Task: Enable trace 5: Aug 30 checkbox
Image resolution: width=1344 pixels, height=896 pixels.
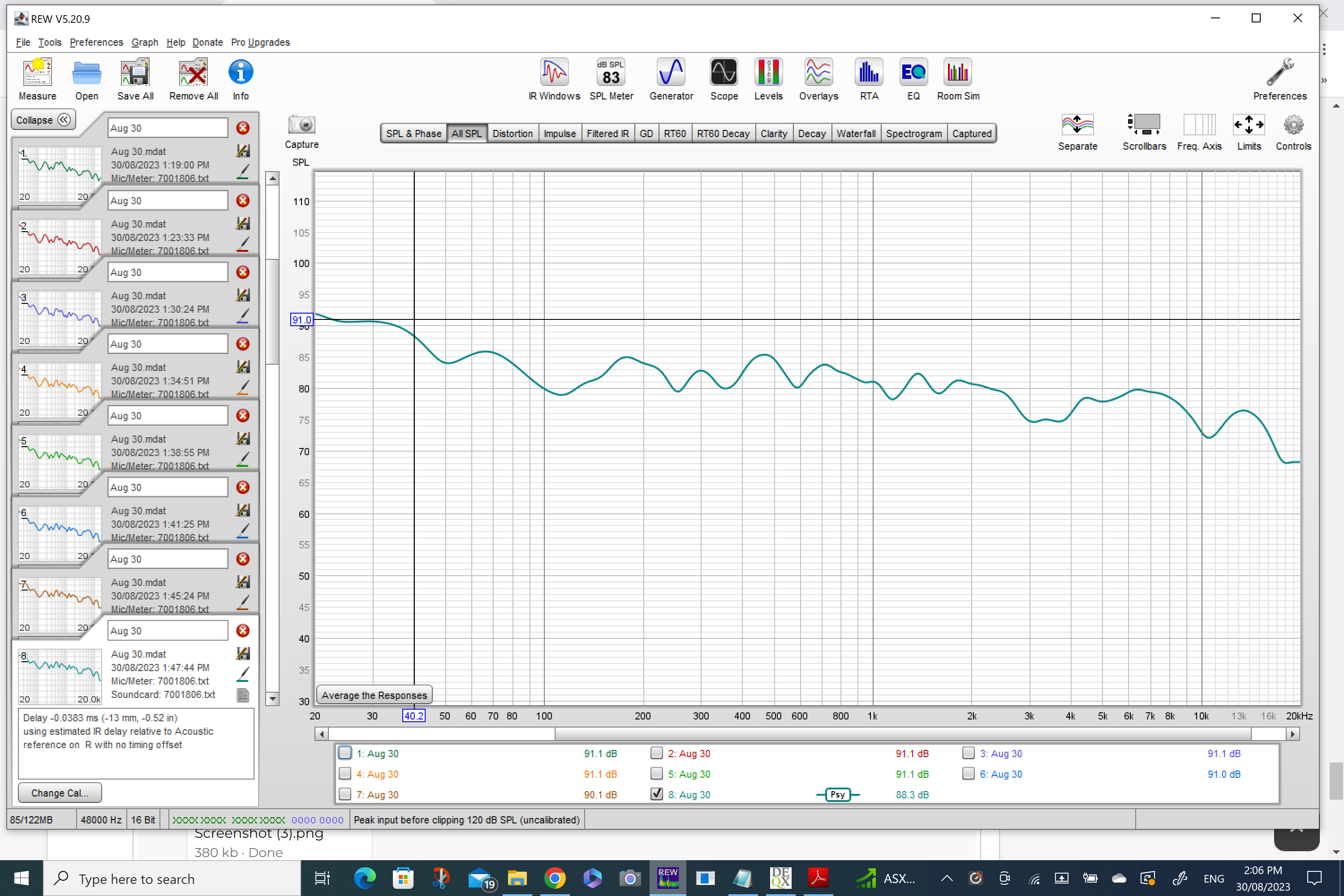Action: click(x=657, y=774)
